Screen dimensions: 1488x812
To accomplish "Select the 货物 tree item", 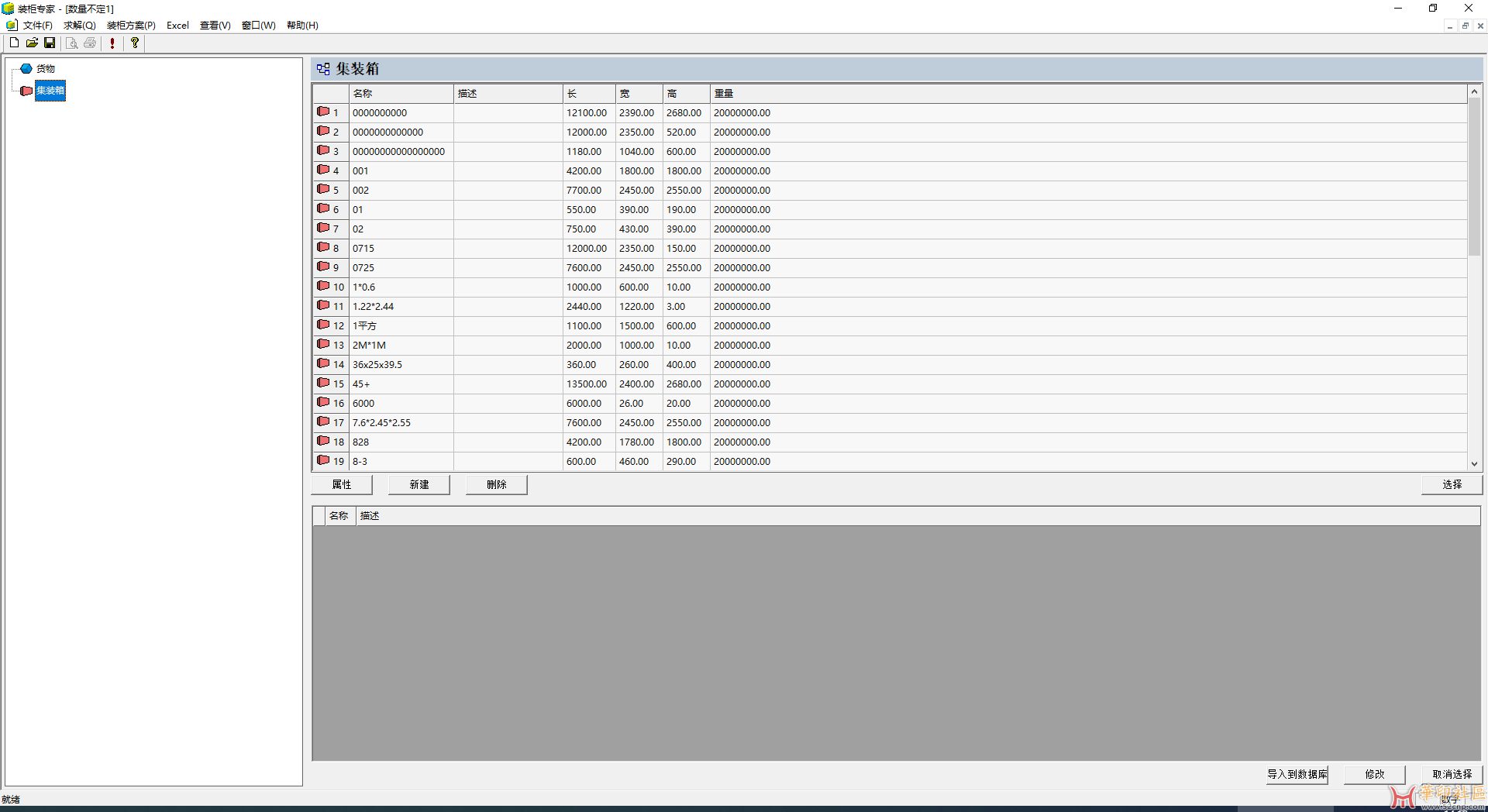I will [x=46, y=69].
